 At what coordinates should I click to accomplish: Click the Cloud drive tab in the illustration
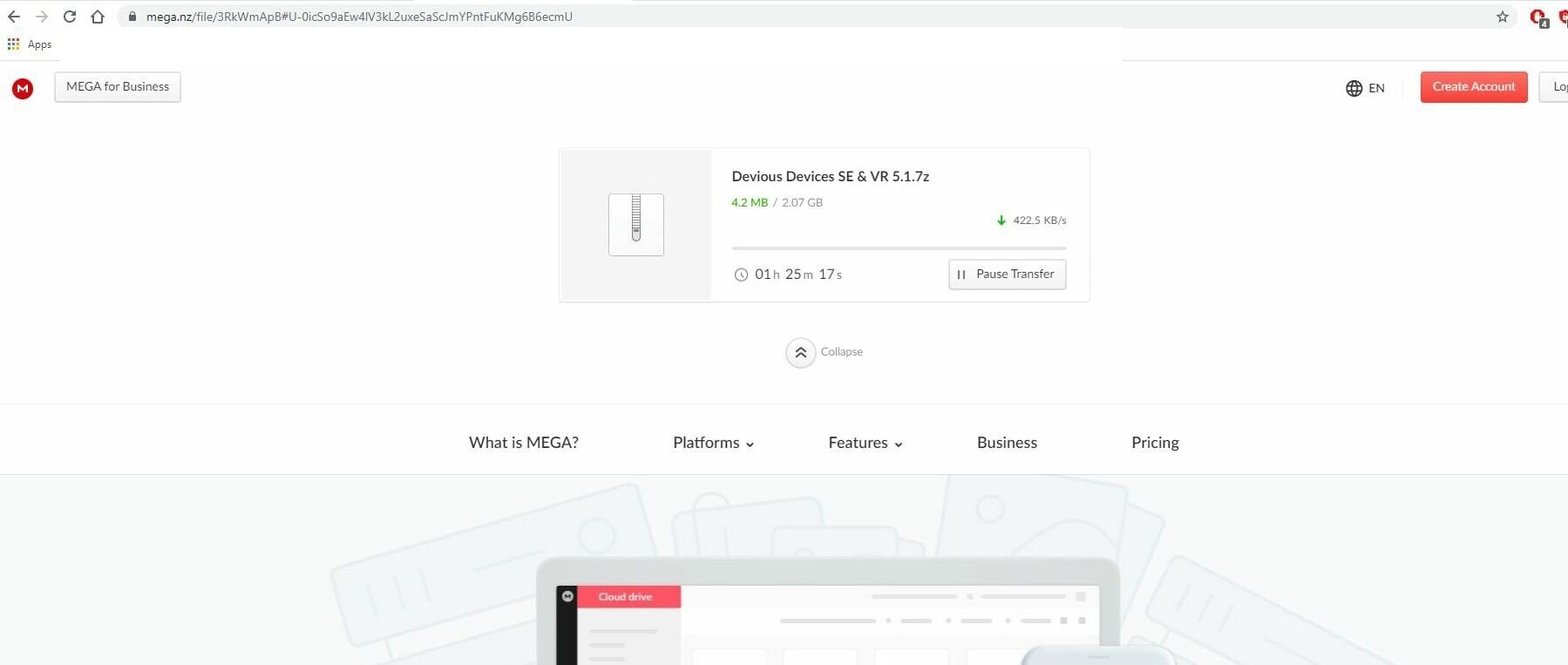point(628,597)
